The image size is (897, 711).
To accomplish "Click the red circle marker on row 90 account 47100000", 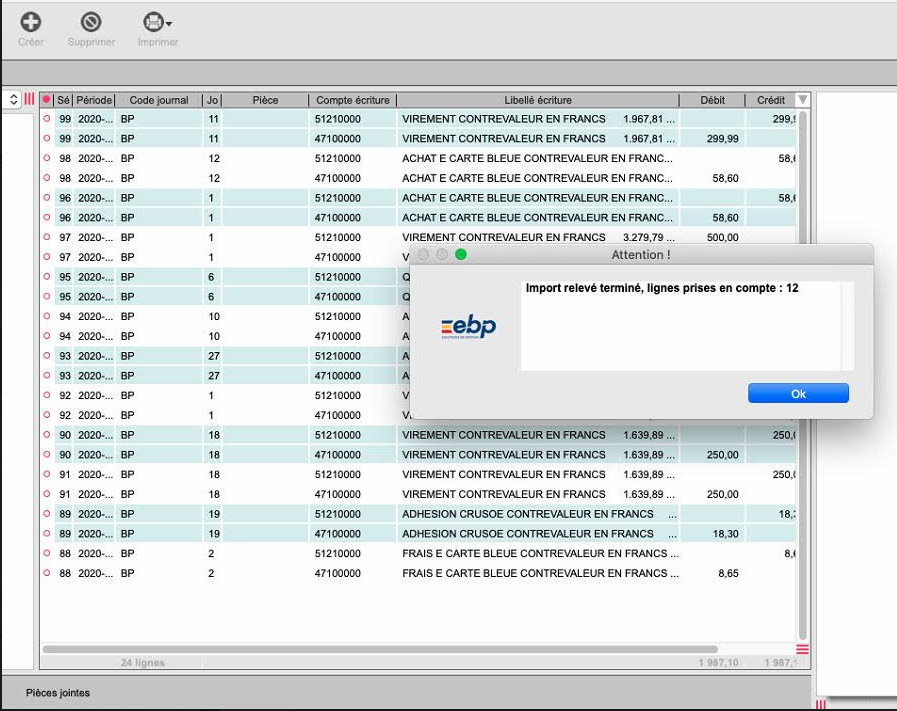I will tap(47, 454).
